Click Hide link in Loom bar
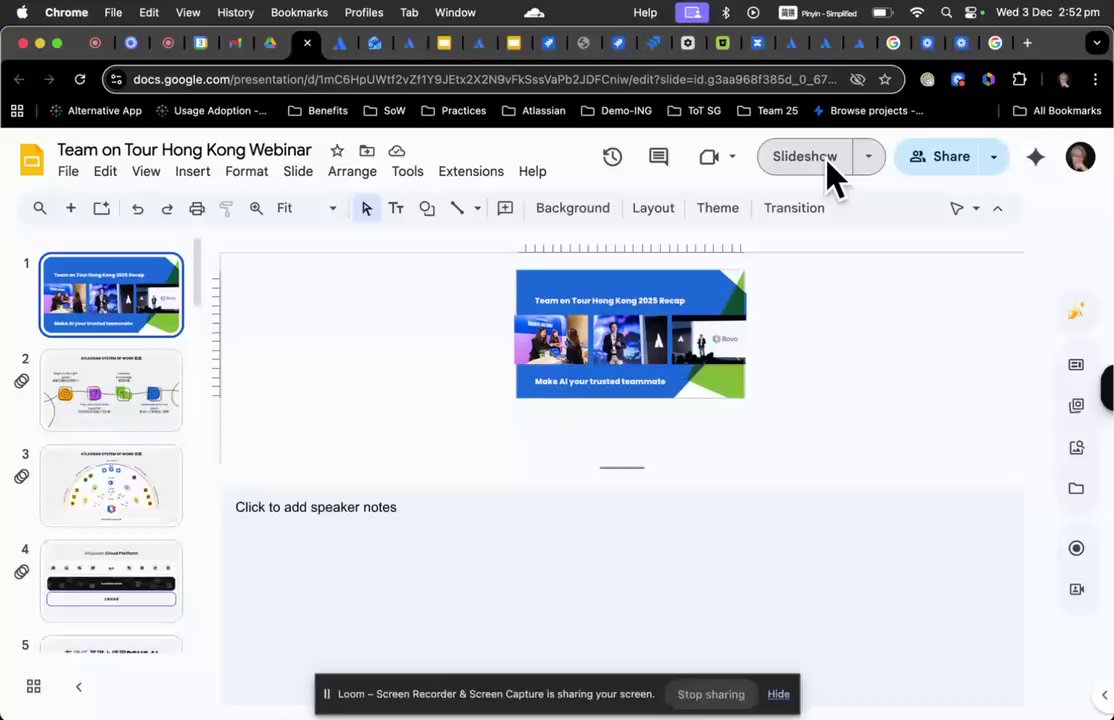Viewport: 1114px width, 720px height. [x=779, y=694]
